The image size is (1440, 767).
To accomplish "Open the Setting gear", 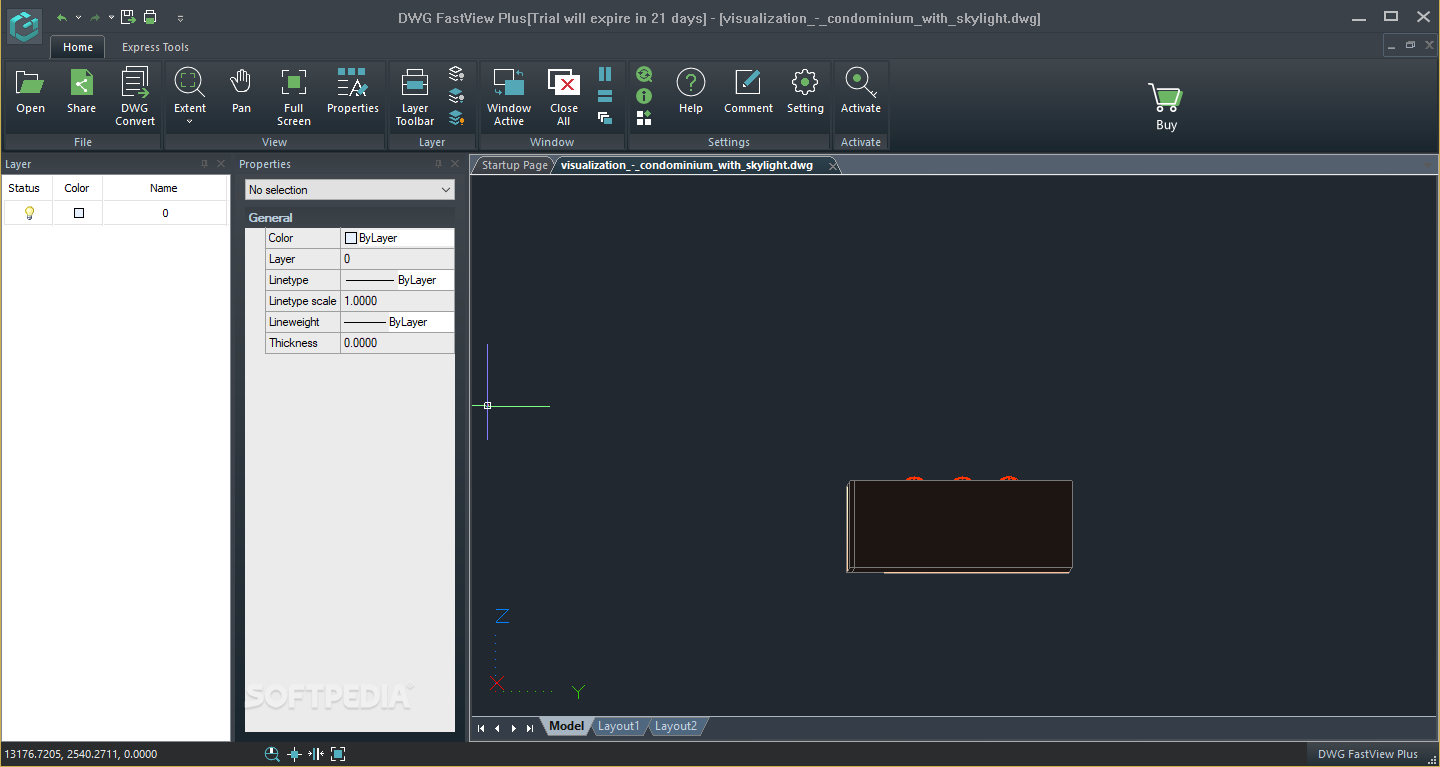I will (805, 92).
